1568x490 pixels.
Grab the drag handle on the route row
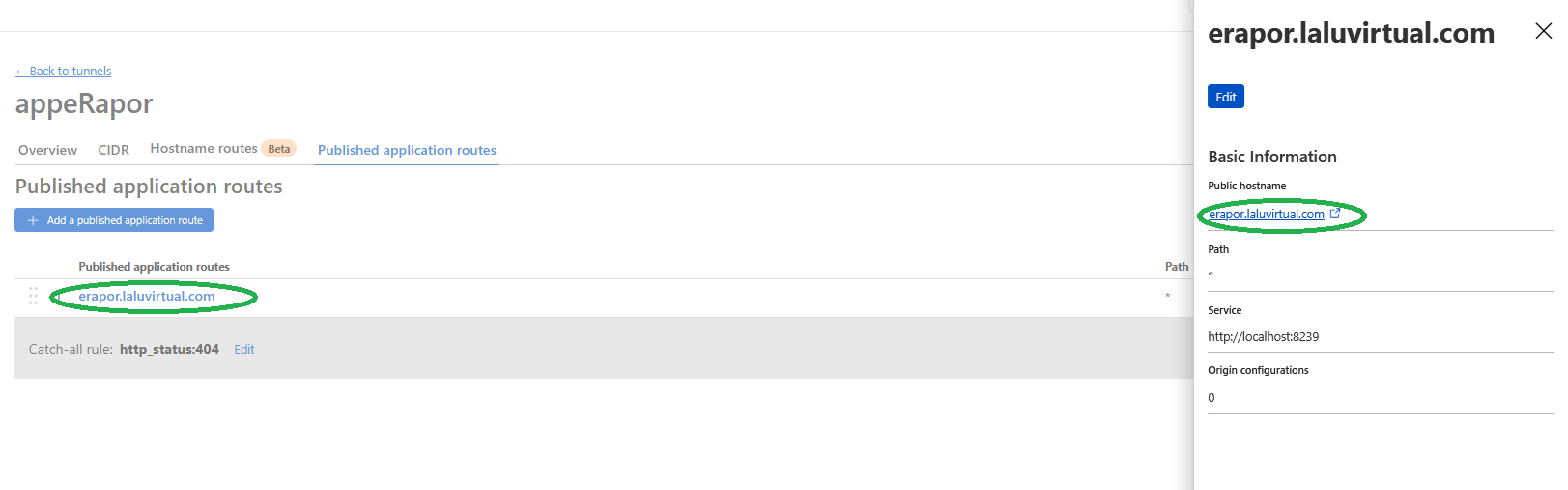click(x=33, y=296)
